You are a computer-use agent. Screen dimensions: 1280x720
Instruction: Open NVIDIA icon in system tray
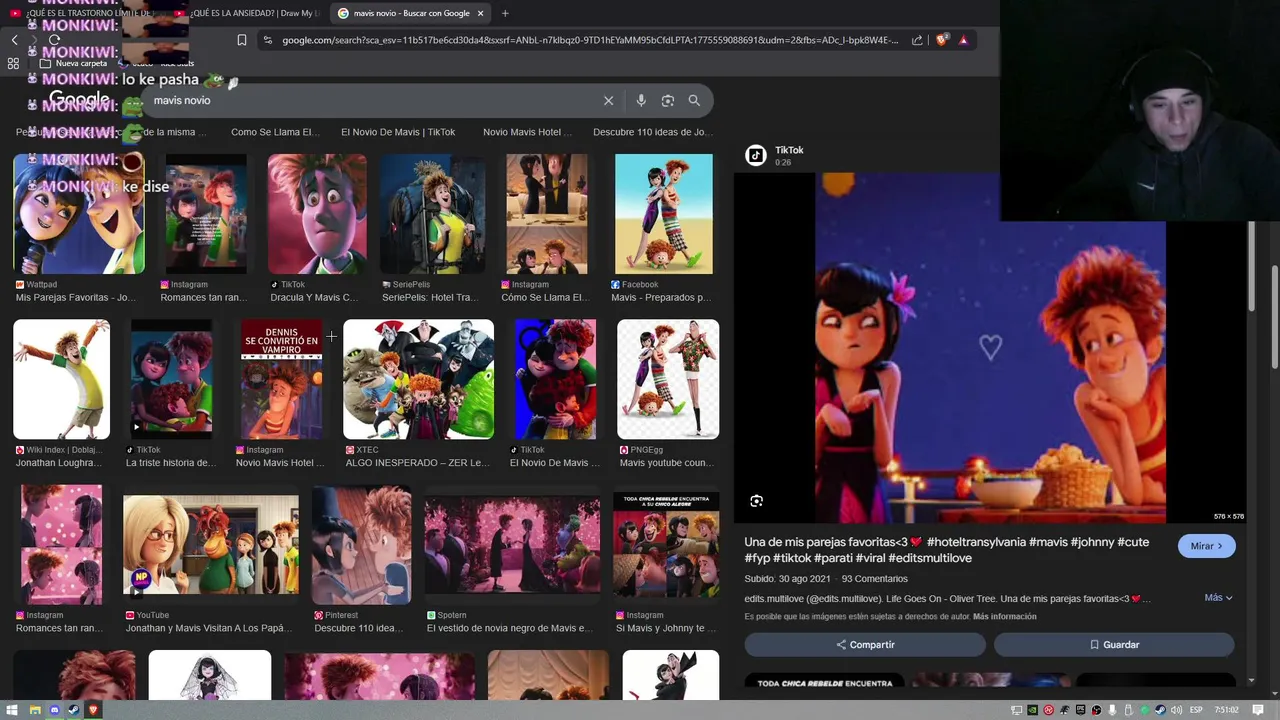click(x=1032, y=710)
